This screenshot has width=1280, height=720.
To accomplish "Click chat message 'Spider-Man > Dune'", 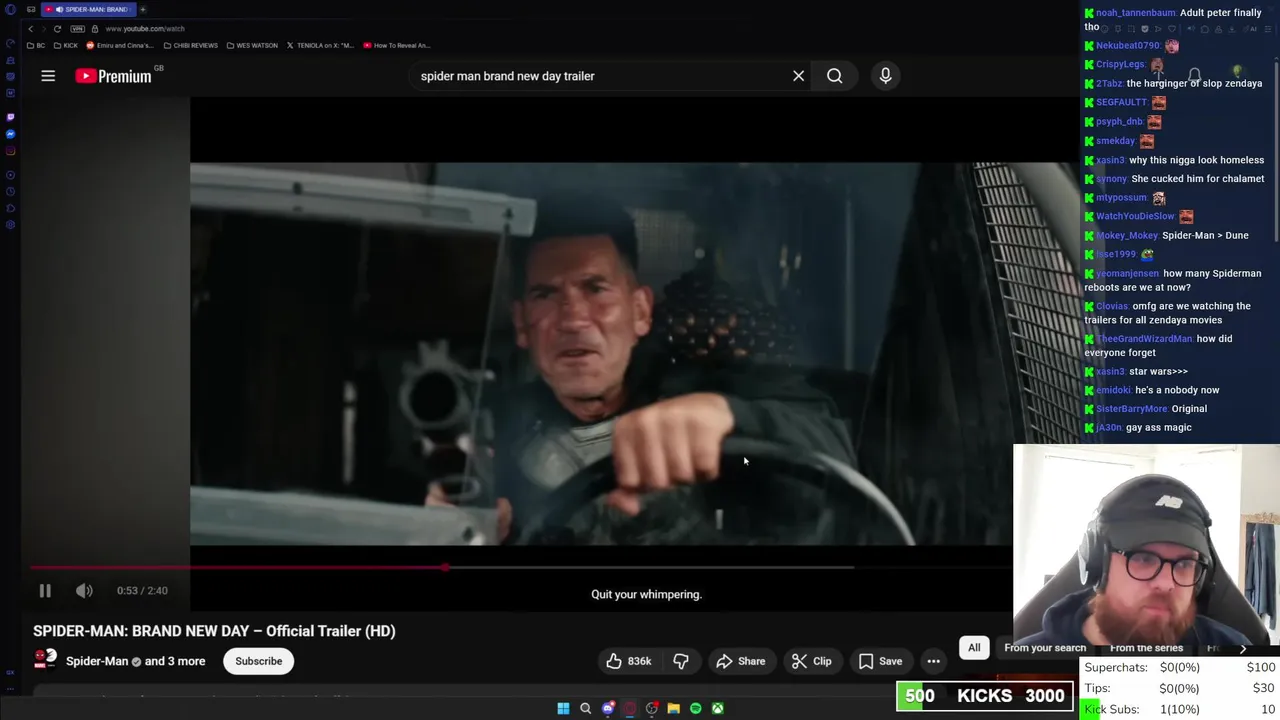I will point(1205,235).
